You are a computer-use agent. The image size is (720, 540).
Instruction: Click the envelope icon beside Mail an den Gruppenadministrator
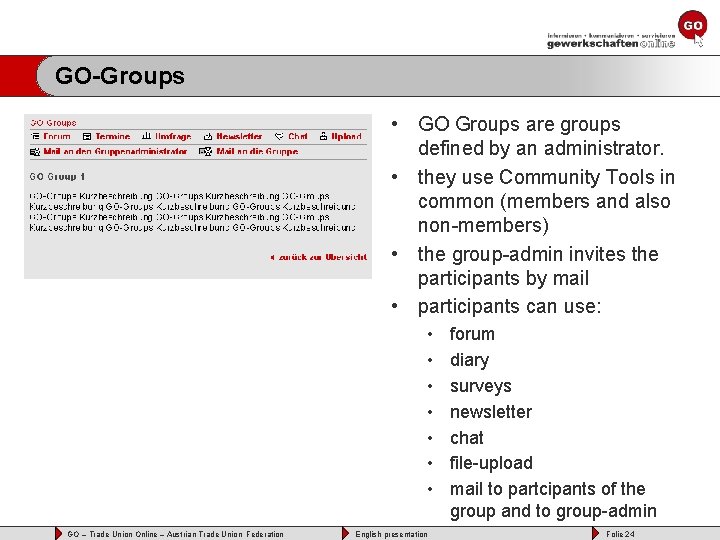[x=35, y=152]
